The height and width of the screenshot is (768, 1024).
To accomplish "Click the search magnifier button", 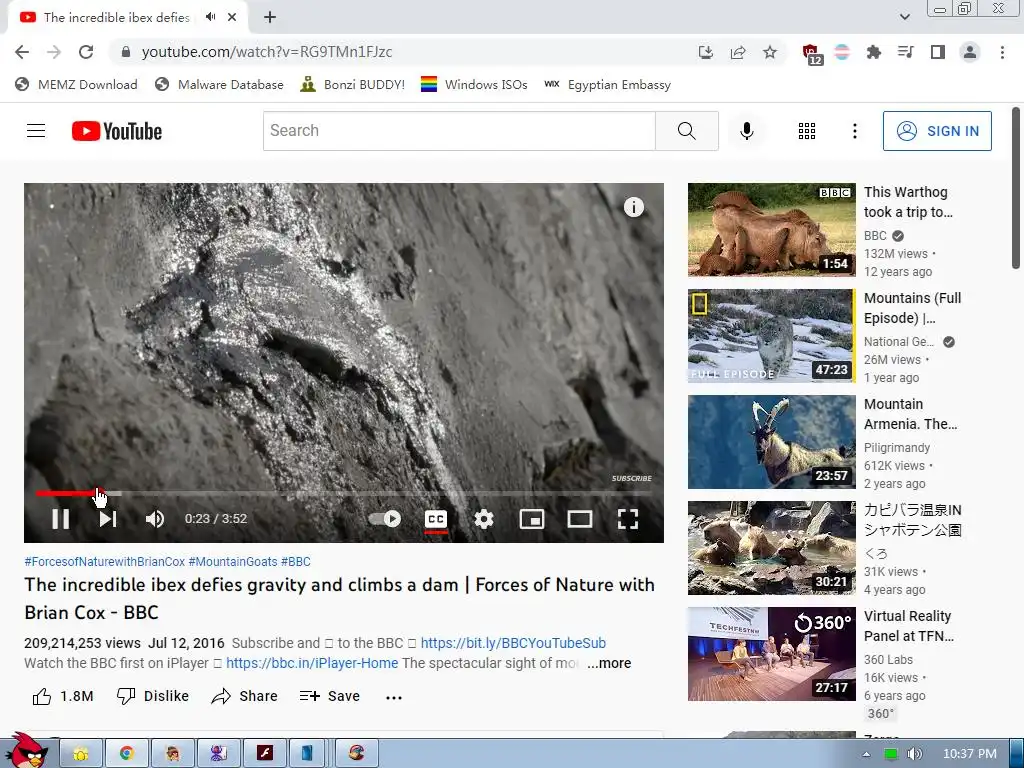I will pyautogui.click(x=687, y=131).
